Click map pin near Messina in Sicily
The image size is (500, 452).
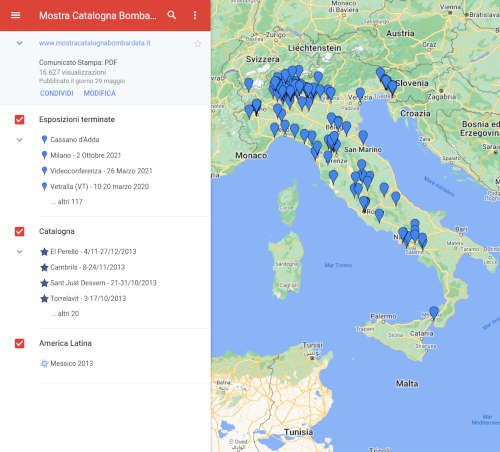tap(434, 313)
